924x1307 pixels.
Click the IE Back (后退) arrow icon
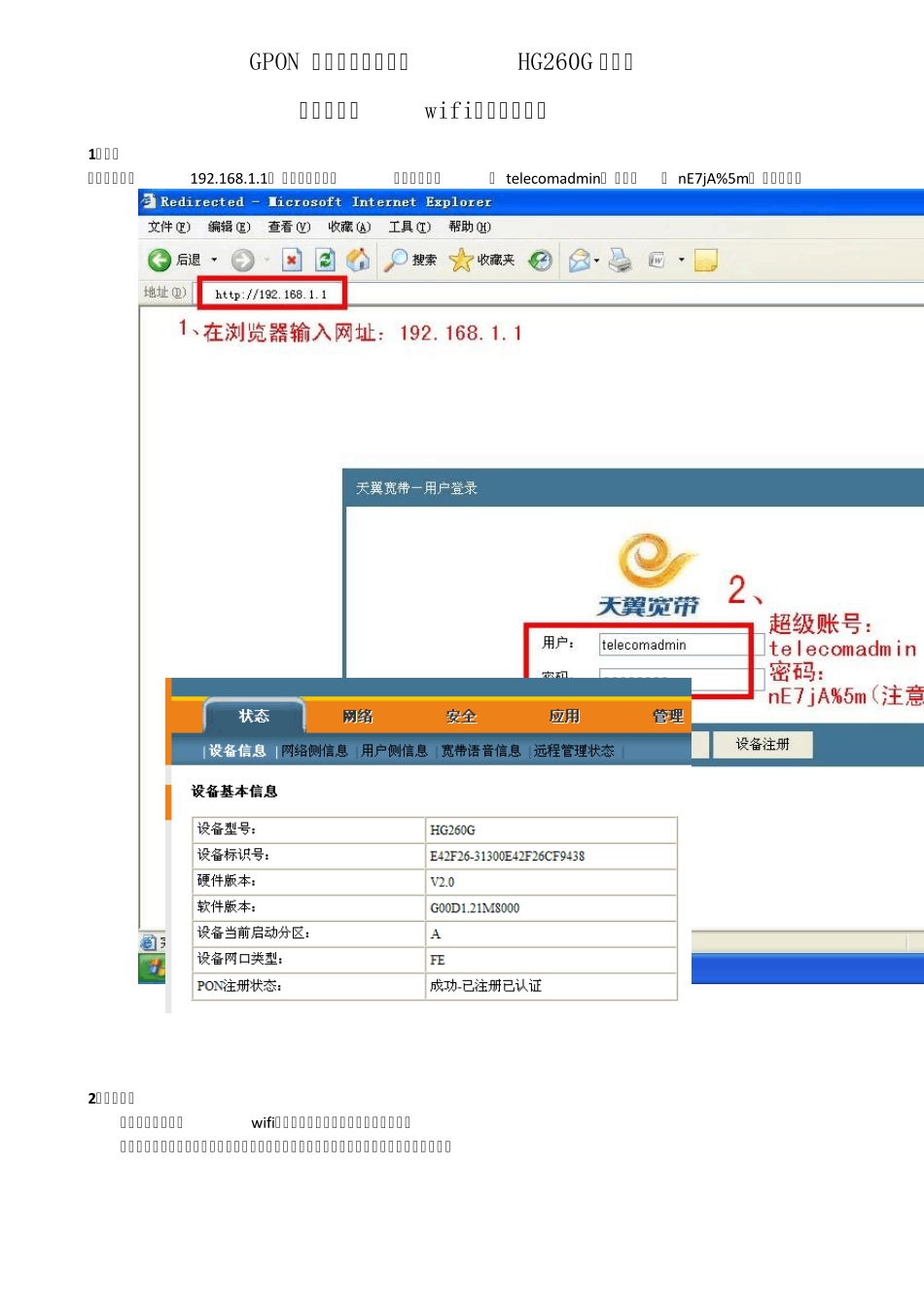click(x=160, y=260)
